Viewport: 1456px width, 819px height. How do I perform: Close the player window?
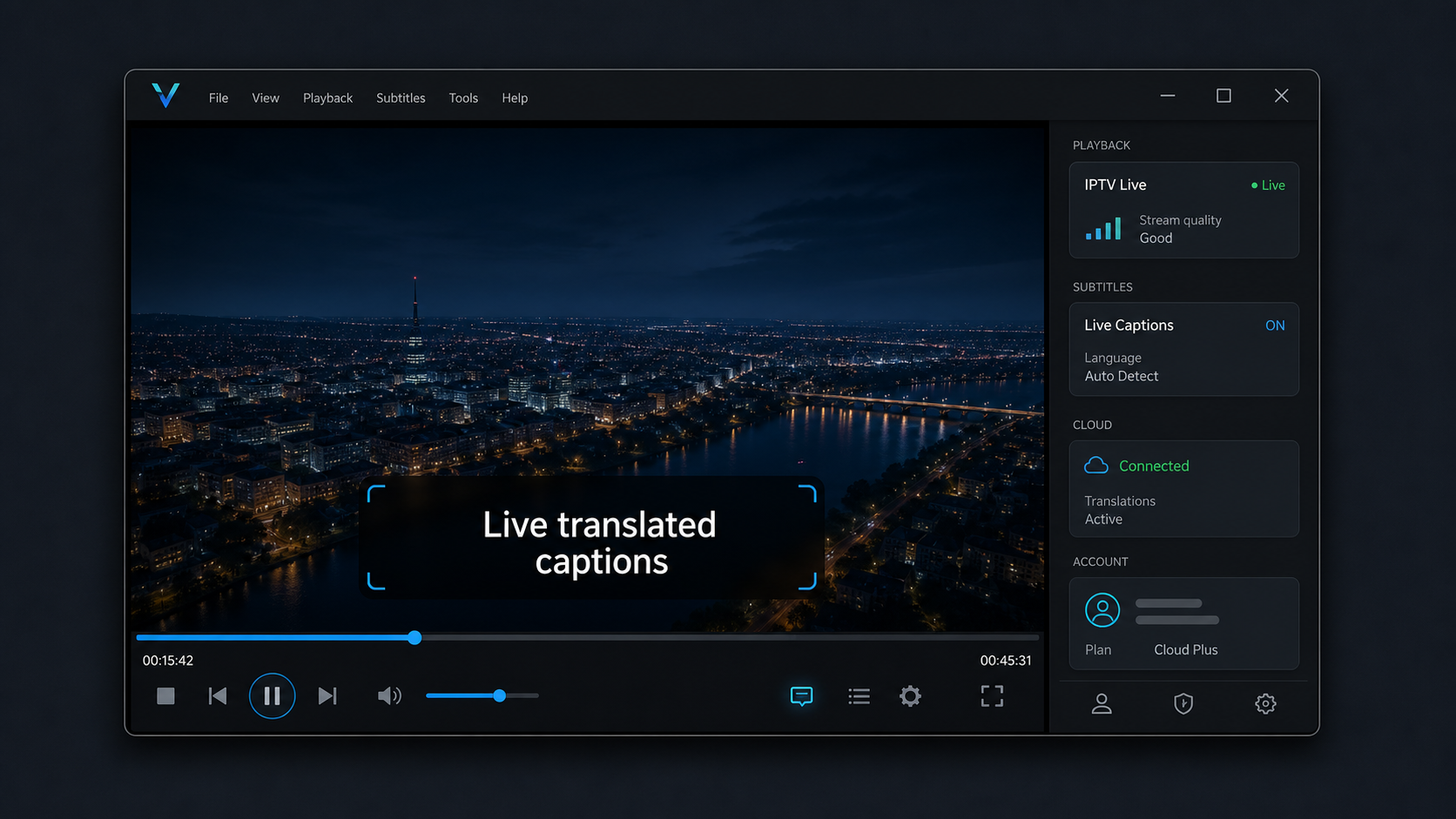click(x=1281, y=96)
